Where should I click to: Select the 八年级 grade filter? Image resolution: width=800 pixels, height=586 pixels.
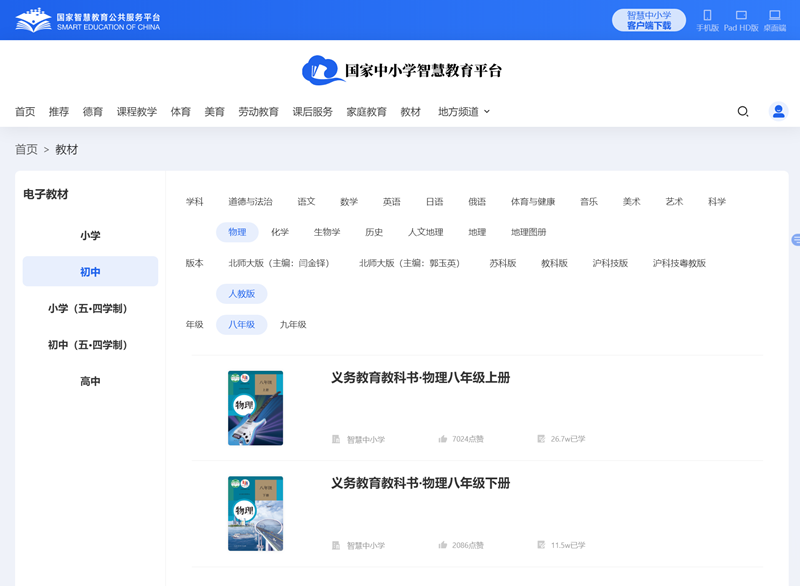click(x=242, y=324)
